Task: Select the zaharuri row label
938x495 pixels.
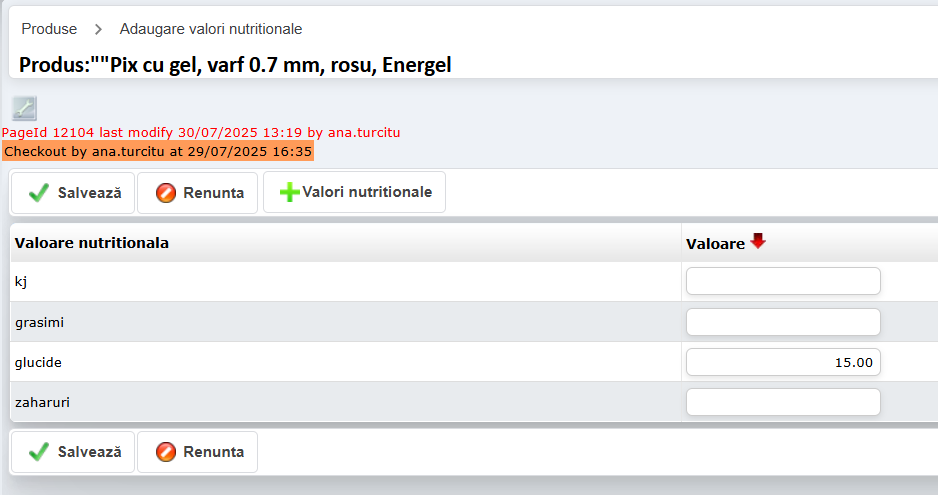Action: (42, 402)
